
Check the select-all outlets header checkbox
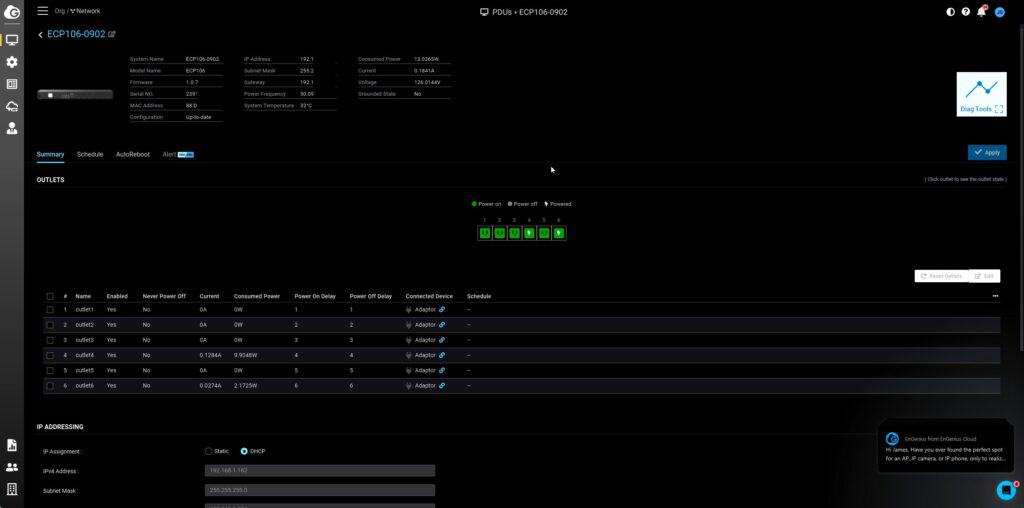[50, 296]
